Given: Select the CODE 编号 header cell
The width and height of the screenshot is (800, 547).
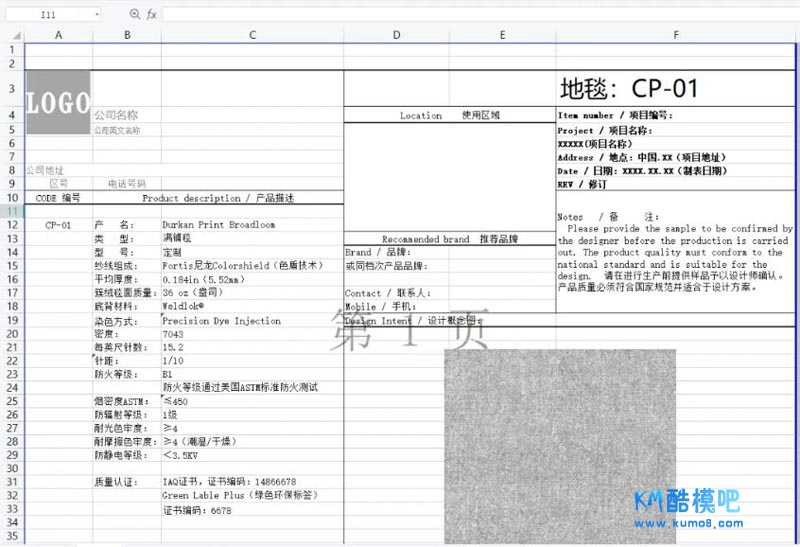Looking at the screenshot, I should [58, 198].
